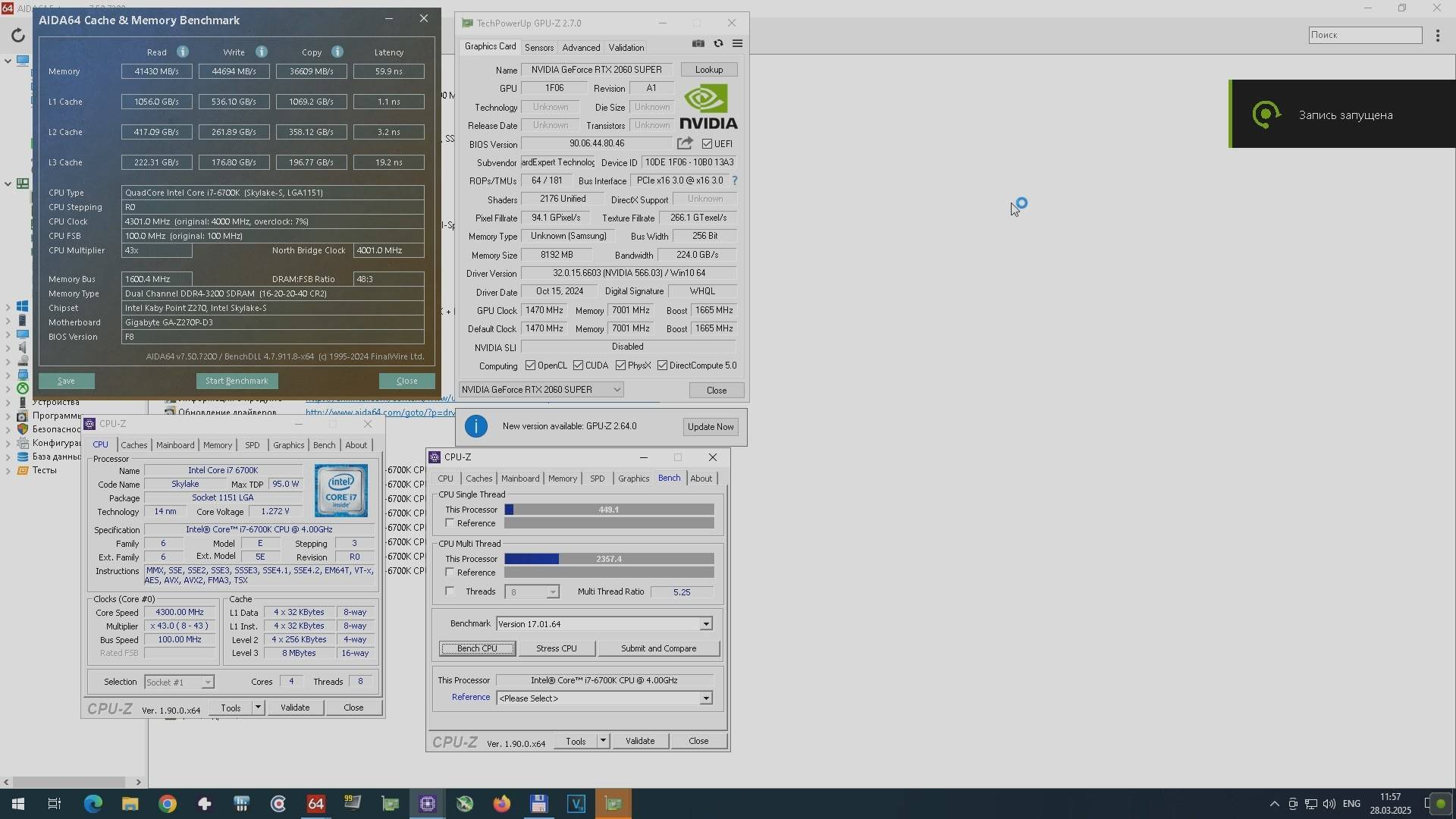Click the Stress CPU button
The width and height of the screenshot is (1456, 819).
(x=557, y=648)
